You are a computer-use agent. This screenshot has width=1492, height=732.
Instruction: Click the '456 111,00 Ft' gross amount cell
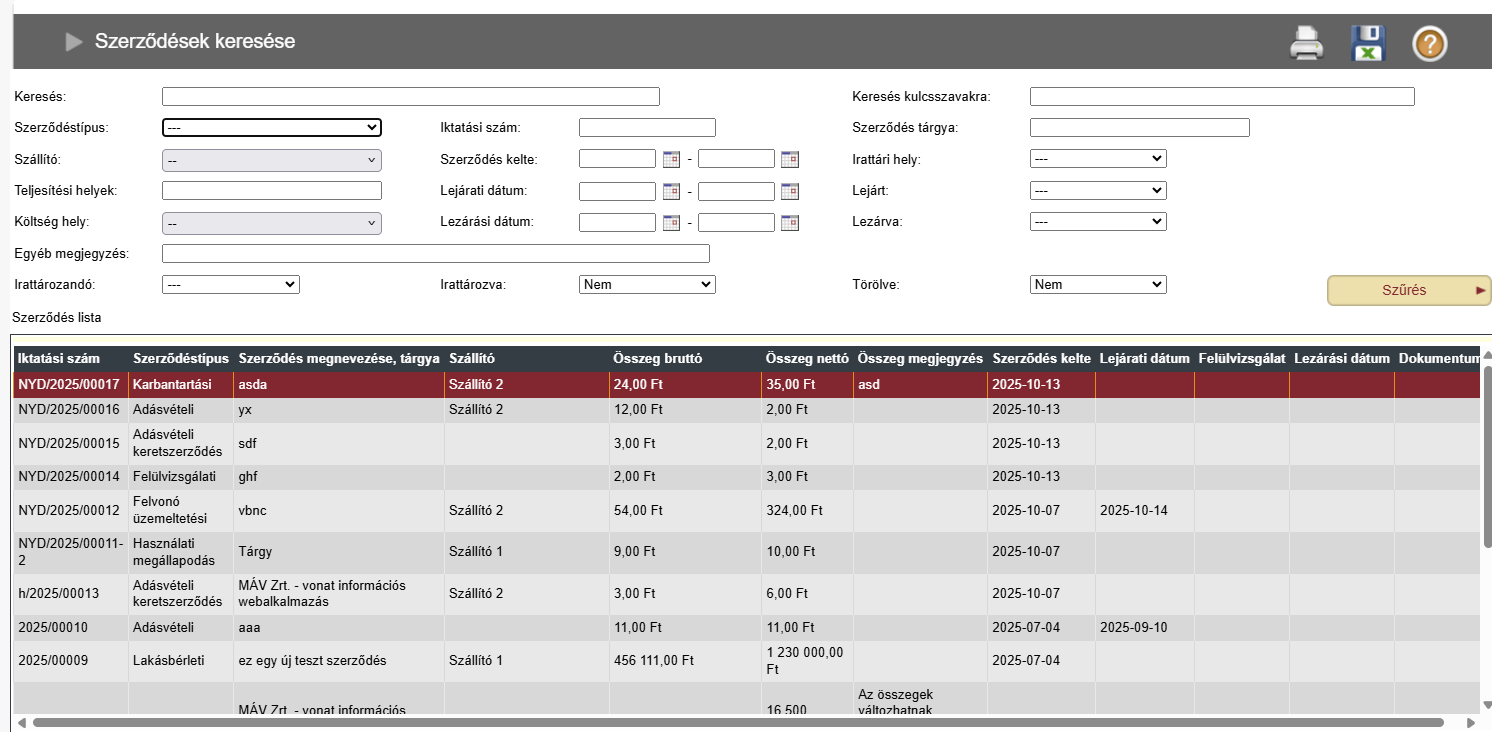(x=684, y=661)
